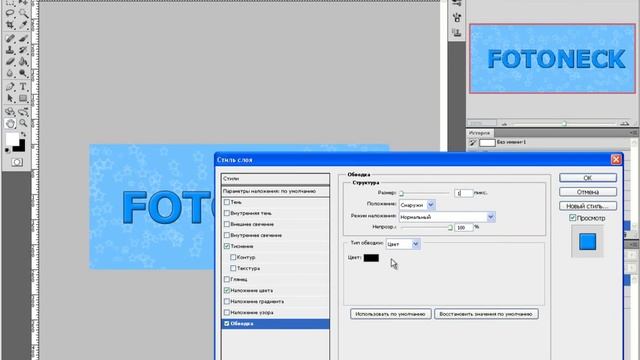The height and width of the screenshot is (360, 640).
Task: Select the 3D Rotate tool
Action: click(x=10, y=111)
